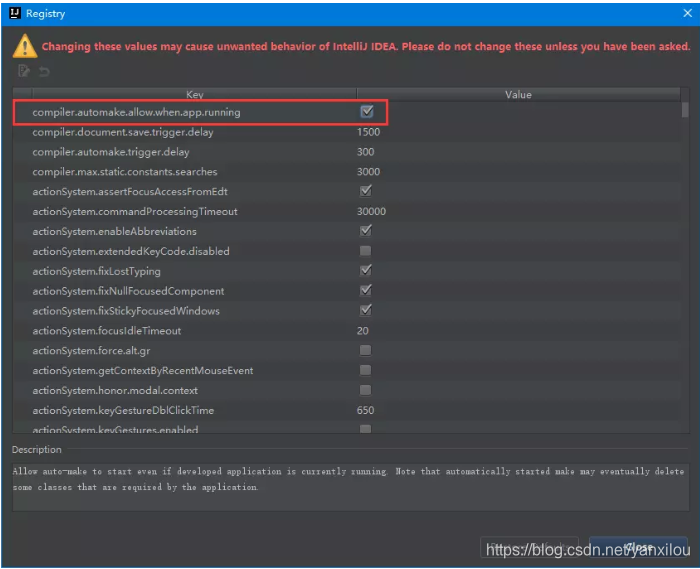This screenshot has height=569, width=700.
Task: Select actionSystem.assertFocusAccessFromEdt key text
Action: tap(130, 192)
